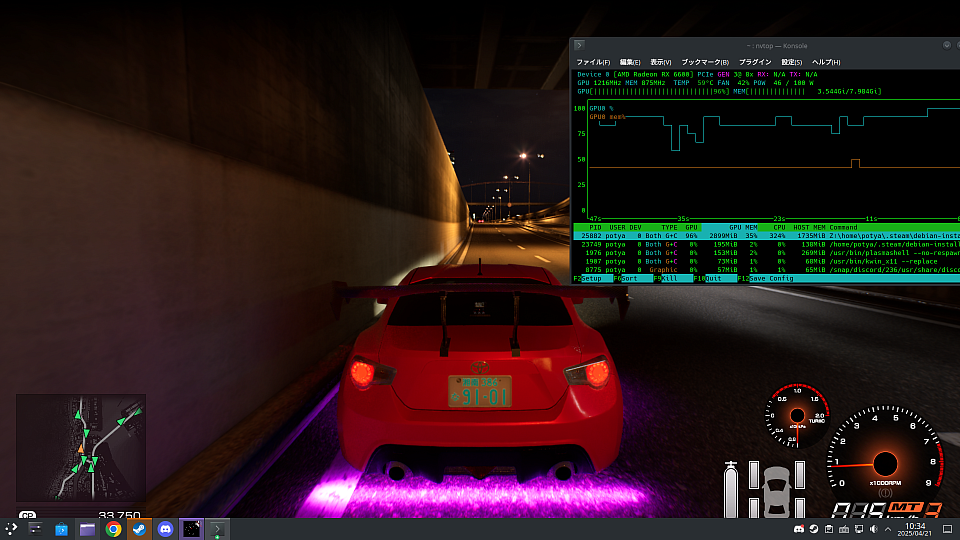
Task: Click the GPU0 % graph legend label
Action: (601, 108)
